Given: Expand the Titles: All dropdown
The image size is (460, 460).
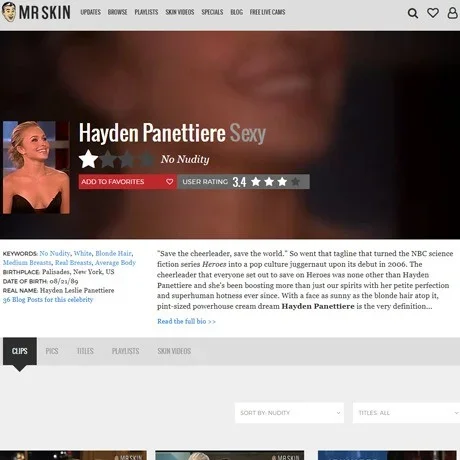Looking at the screenshot, I should pos(406,413).
